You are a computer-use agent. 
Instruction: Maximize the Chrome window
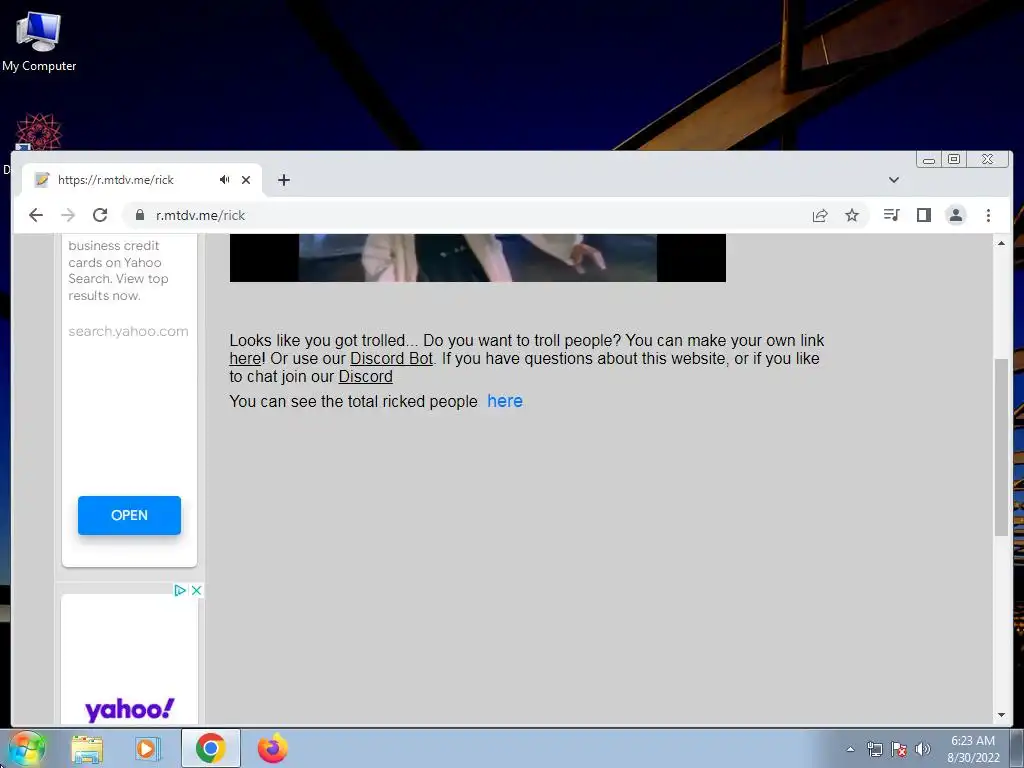954,159
